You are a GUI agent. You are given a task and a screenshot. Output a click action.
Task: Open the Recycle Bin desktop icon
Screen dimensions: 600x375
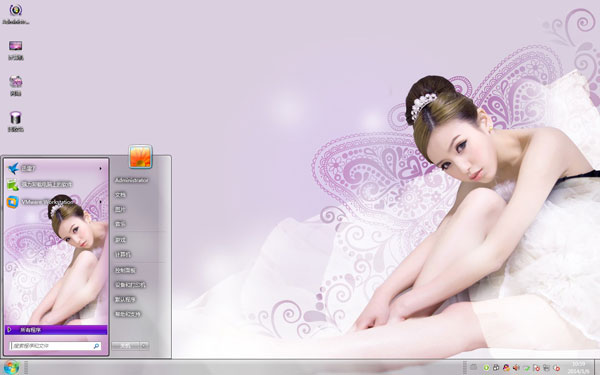pyautogui.click(x=16, y=122)
